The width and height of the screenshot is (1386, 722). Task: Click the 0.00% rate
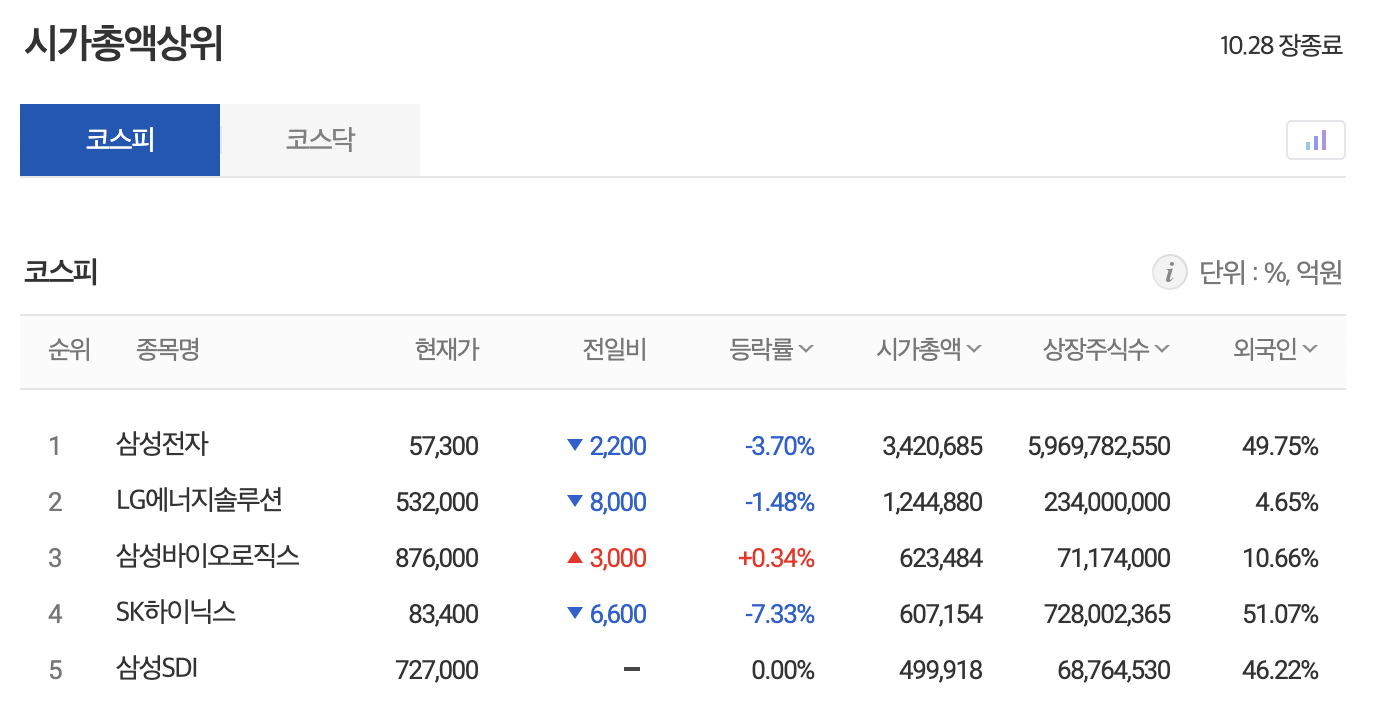(783, 670)
